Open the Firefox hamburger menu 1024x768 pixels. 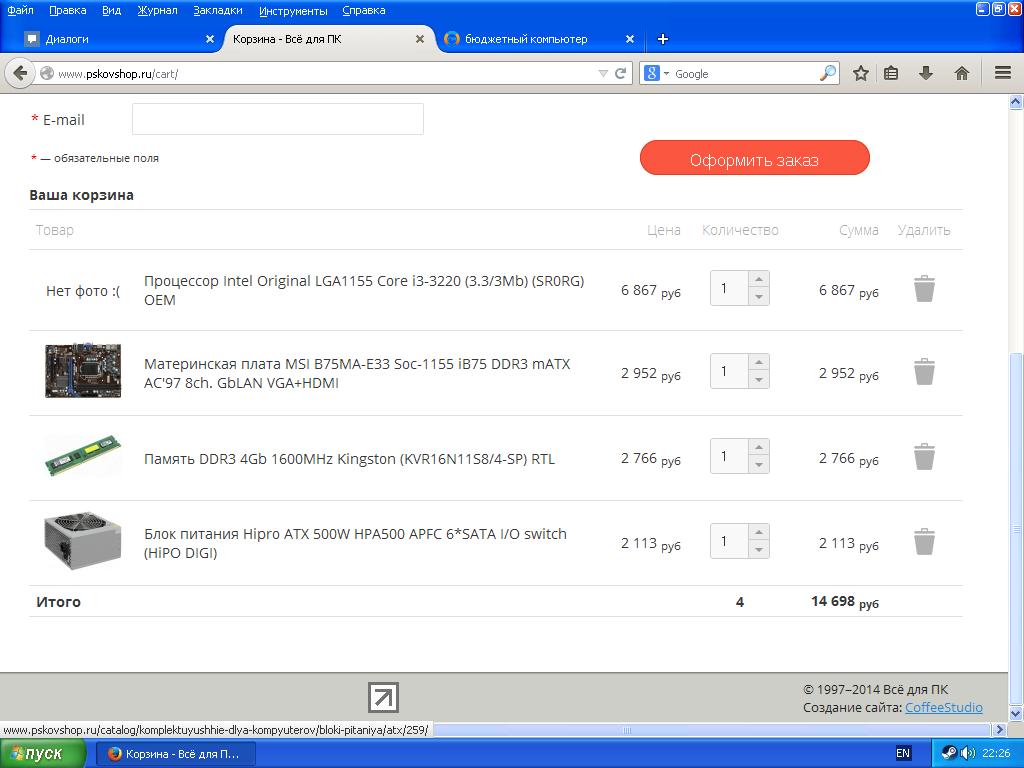pos(1003,73)
